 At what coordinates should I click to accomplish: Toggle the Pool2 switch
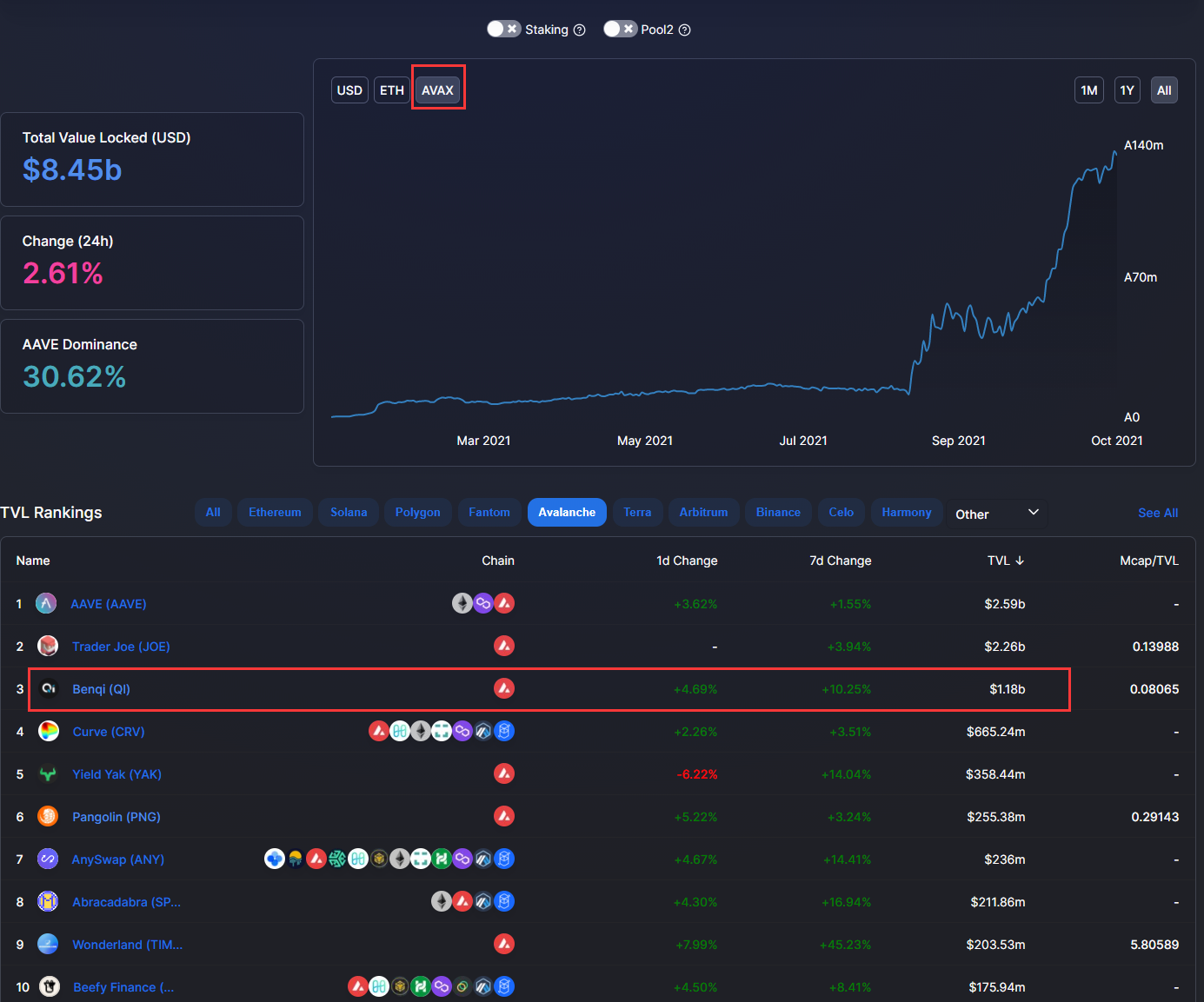(x=621, y=29)
